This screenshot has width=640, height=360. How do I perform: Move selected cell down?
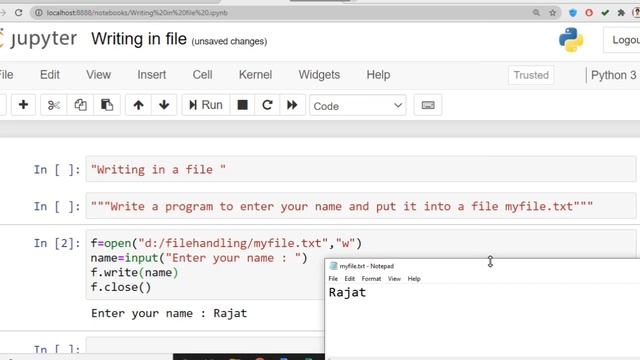coord(164,105)
